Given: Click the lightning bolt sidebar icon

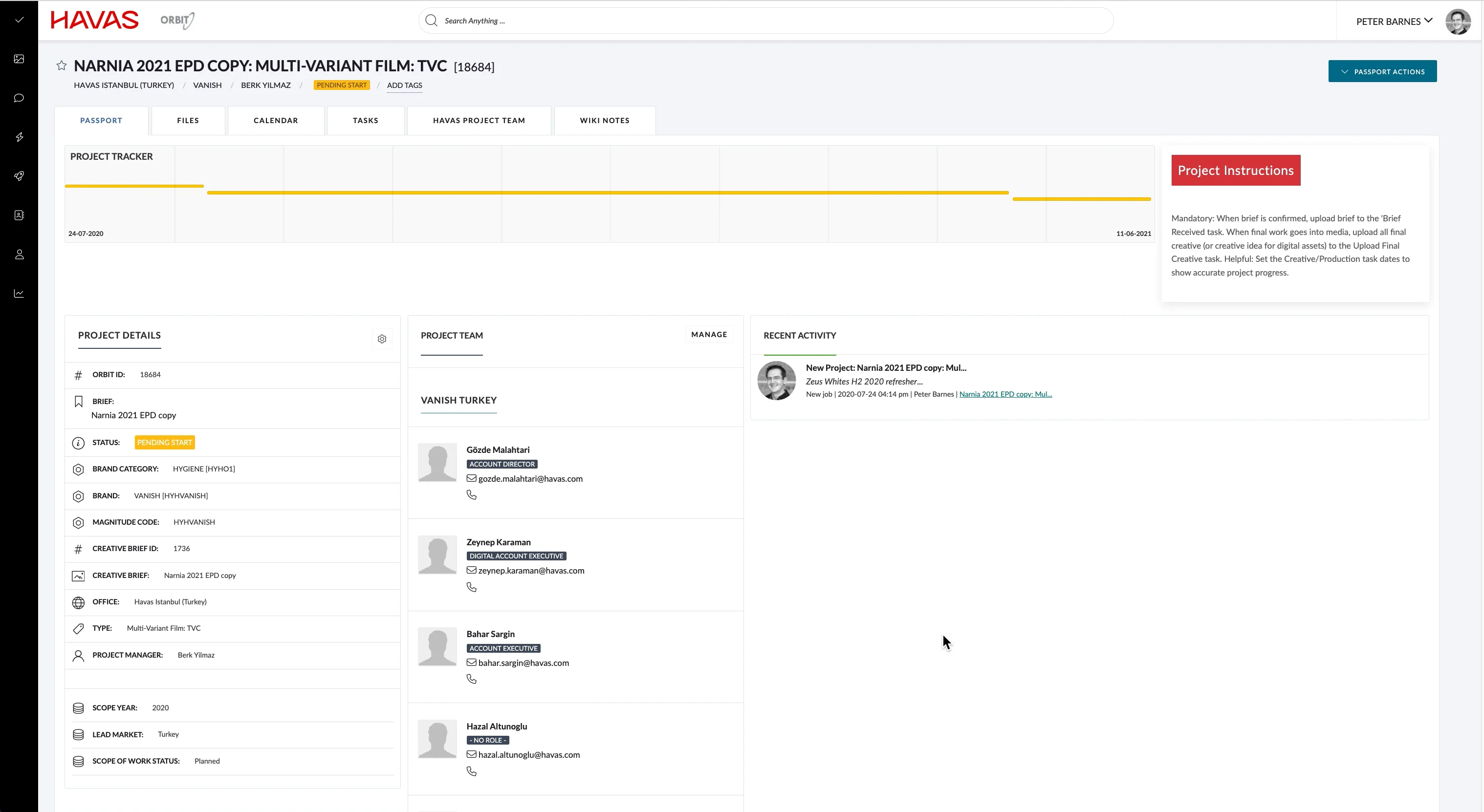Looking at the screenshot, I should [x=19, y=137].
